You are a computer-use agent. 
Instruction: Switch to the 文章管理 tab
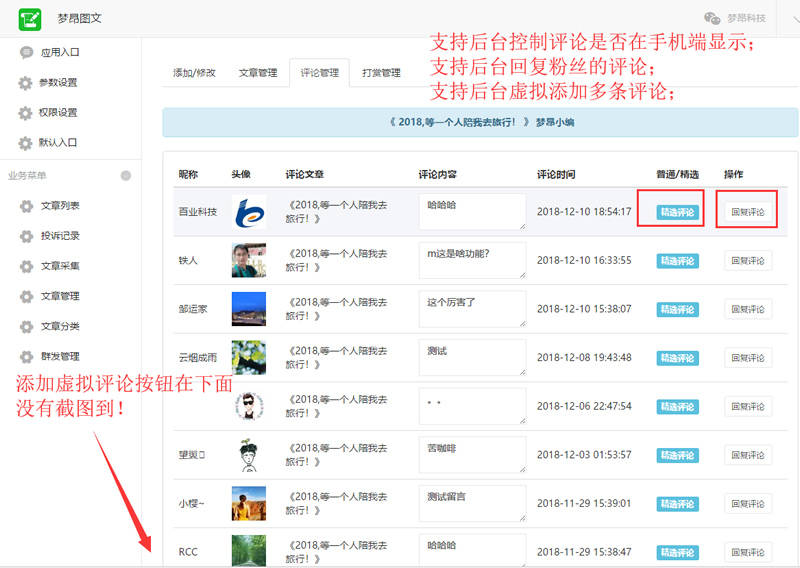tap(258, 73)
